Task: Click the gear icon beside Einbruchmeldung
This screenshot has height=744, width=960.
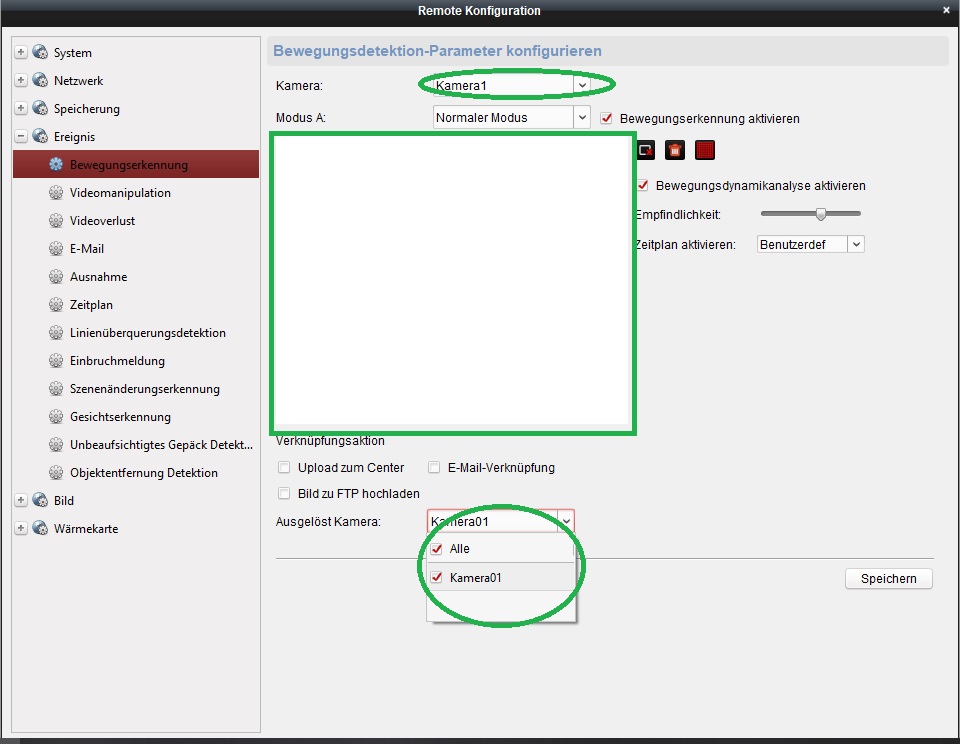Action: [56, 361]
